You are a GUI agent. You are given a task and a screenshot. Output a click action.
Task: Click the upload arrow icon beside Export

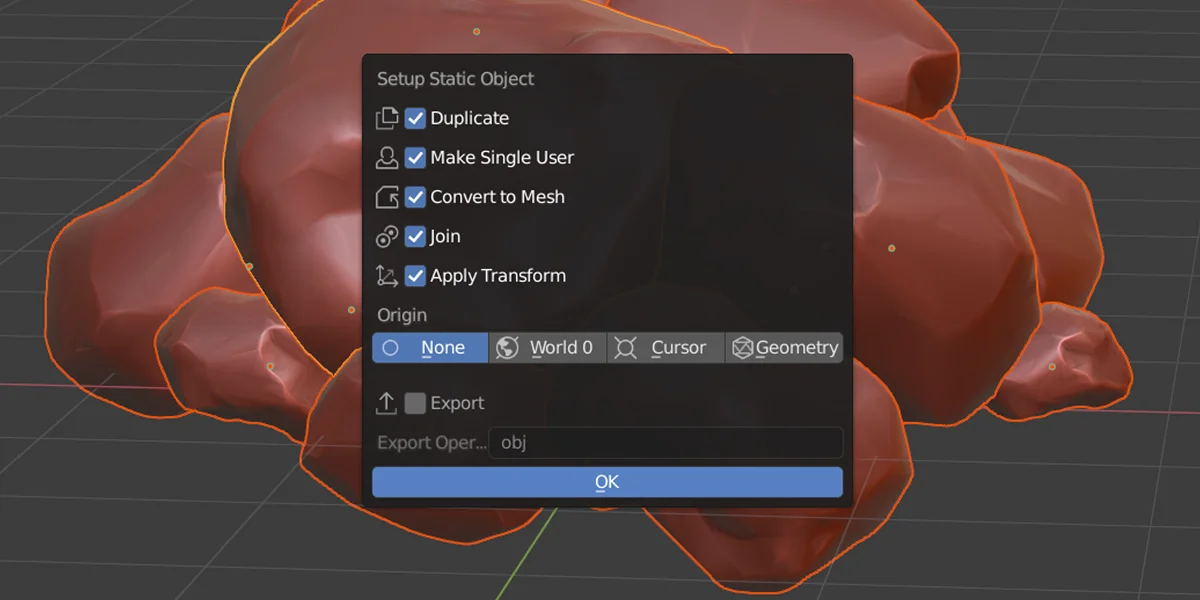point(388,402)
